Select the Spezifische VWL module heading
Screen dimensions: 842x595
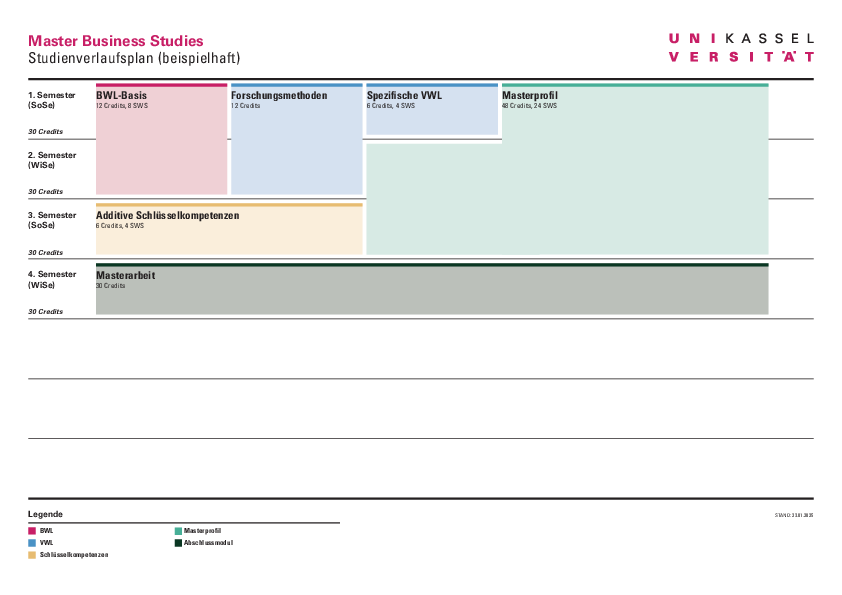click(x=404, y=96)
